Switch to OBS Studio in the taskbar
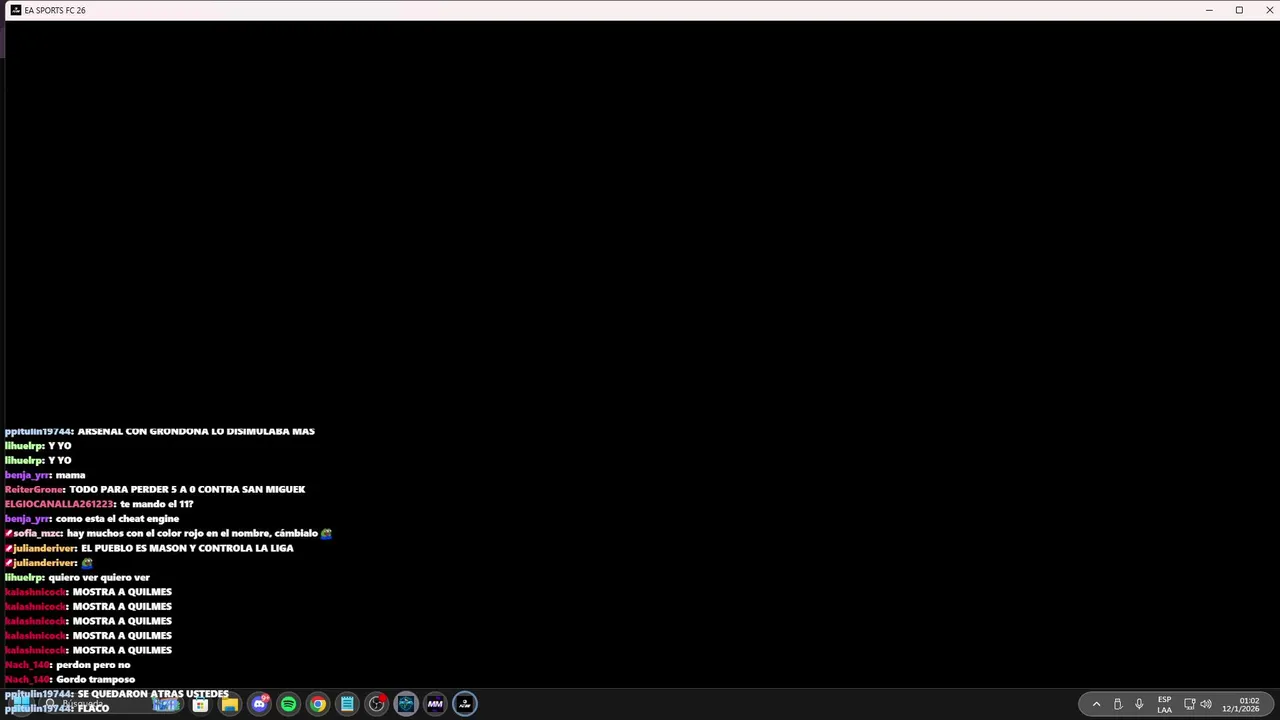Image resolution: width=1280 pixels, height=720 pixels. [x=376, y=704]
